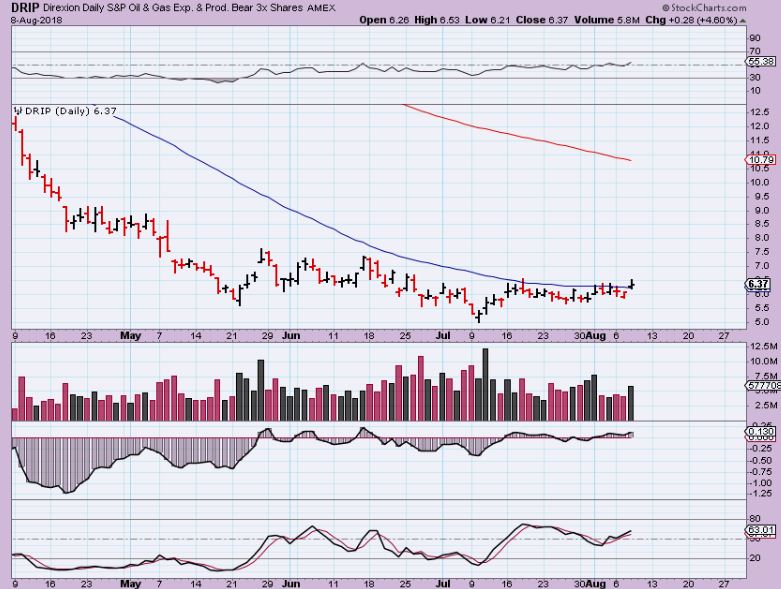Click the last price tag 6.37 on the price axis
The width and height of the screenshot is (781, 589).
(760, 284)
